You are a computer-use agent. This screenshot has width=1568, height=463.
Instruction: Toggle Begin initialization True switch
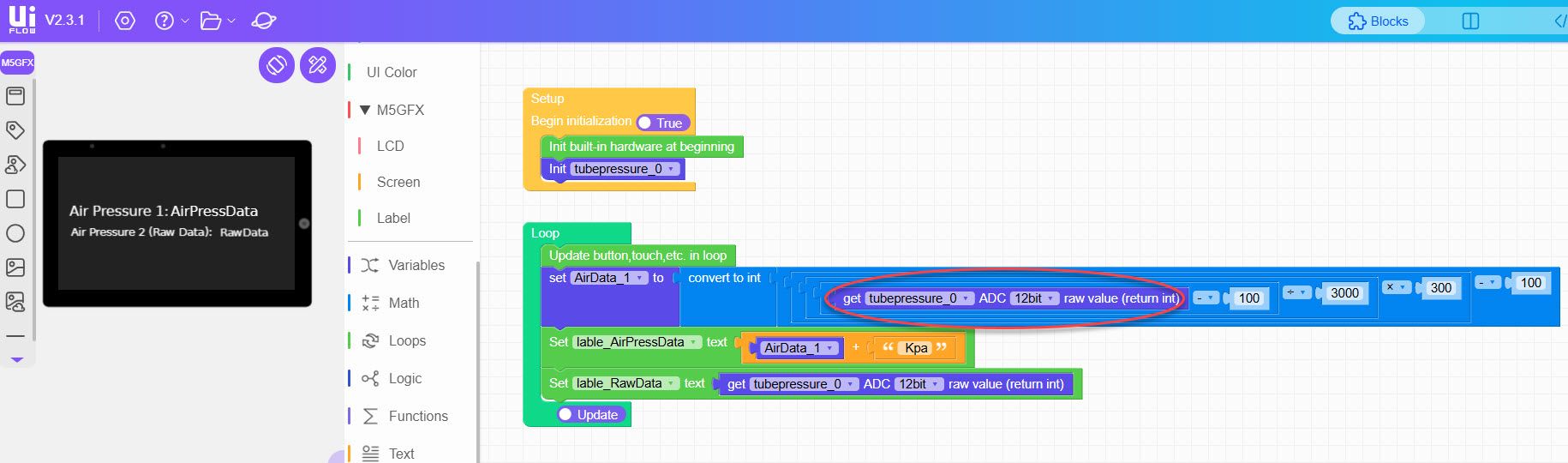click(x=662, y=123)
